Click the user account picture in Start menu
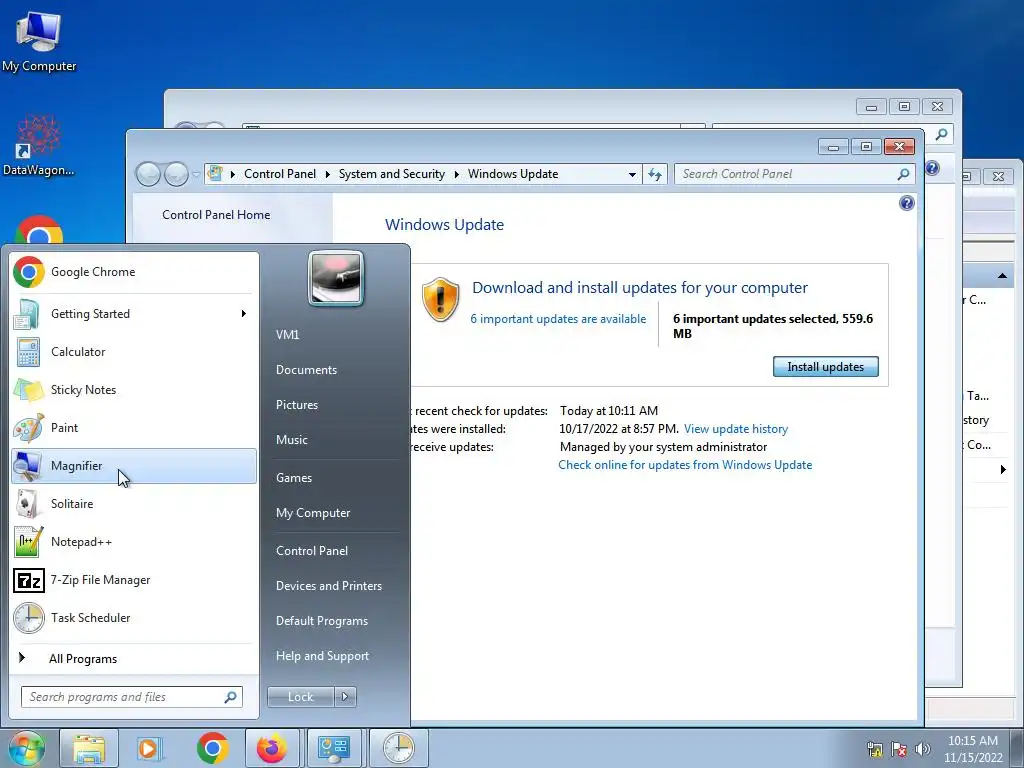 point(336,278)
